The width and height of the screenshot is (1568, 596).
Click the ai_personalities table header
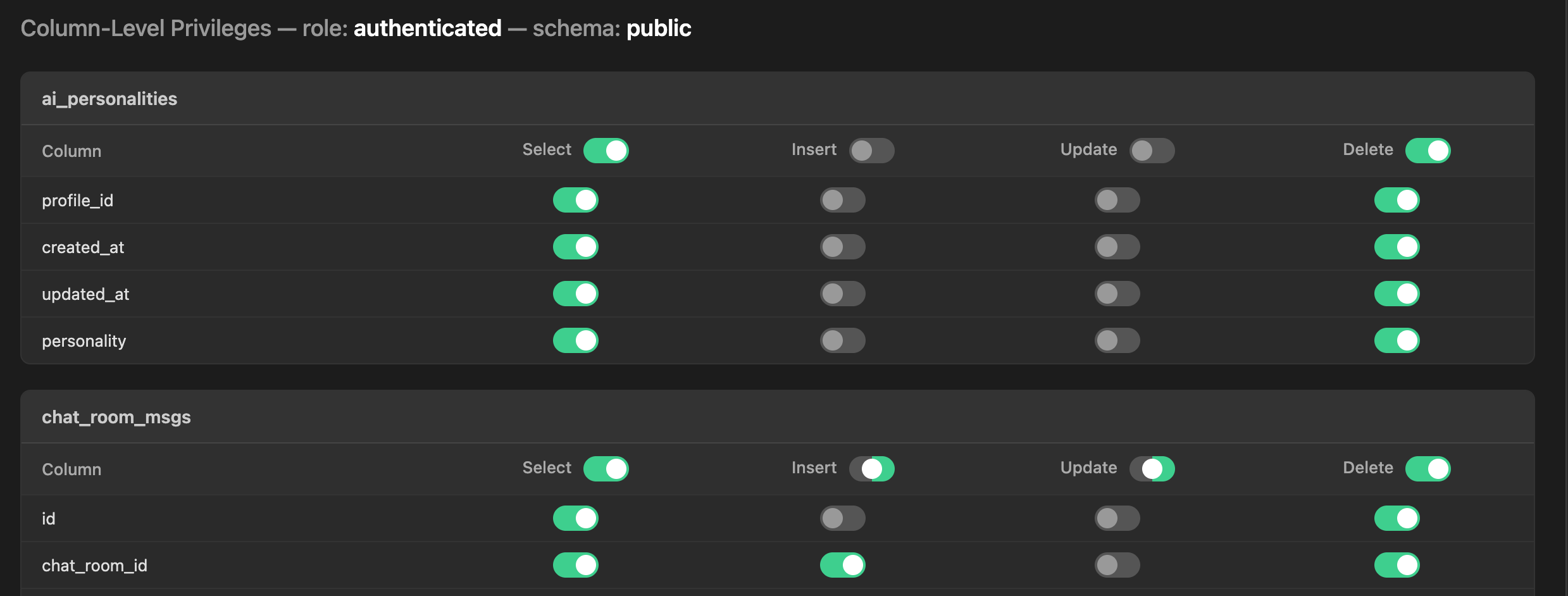[x=109, y=99]
